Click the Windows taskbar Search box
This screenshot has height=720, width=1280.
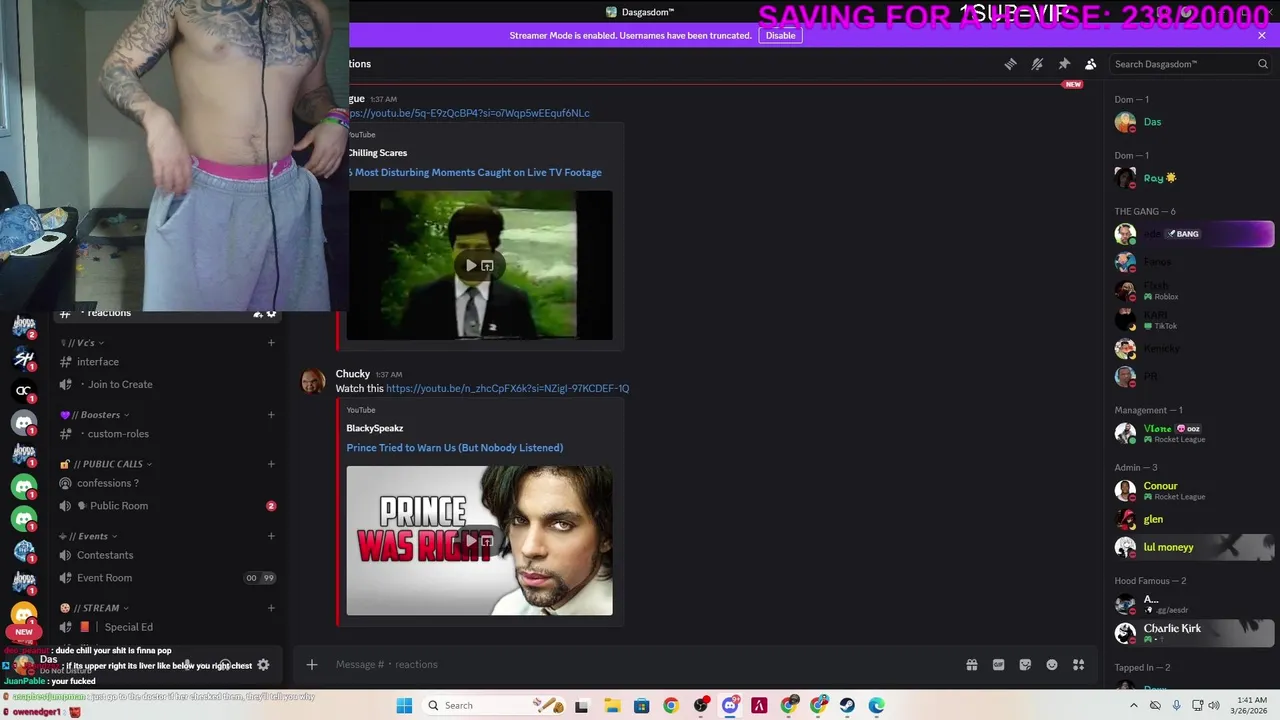point(495,706)
